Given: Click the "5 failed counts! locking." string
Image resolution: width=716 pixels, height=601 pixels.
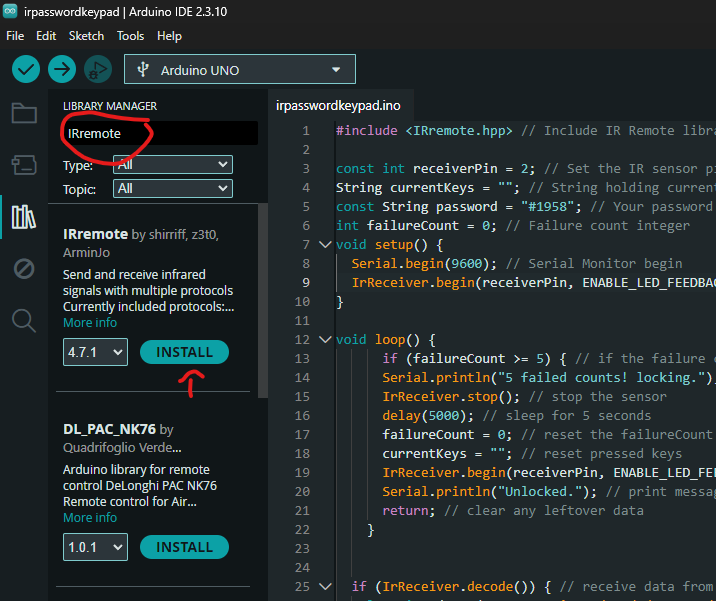Looking at the screenshot, I should tap(601, 378).
